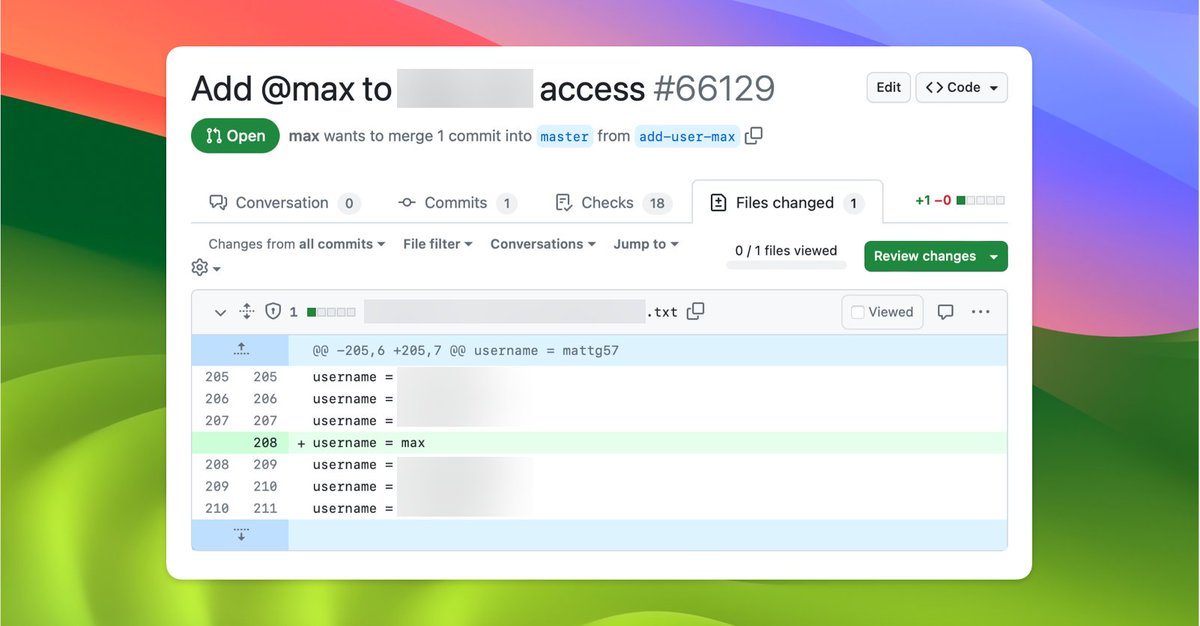Screen dimensions: 1200x626
Task: Expand all lines in the file
Action: pos(247,312)
